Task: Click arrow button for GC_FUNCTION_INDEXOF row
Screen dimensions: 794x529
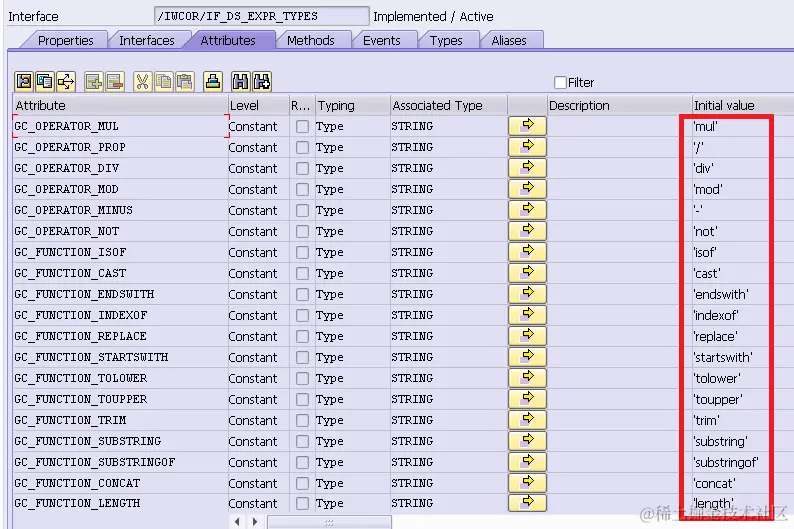Action: [x=528, y=315]
